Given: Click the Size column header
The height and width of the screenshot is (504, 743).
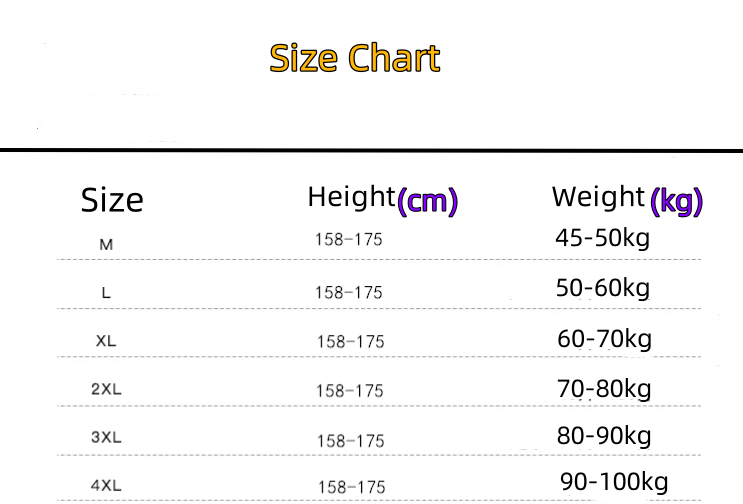Looking at the screenshot, I should pyautogui.click(x=112, y=200).
